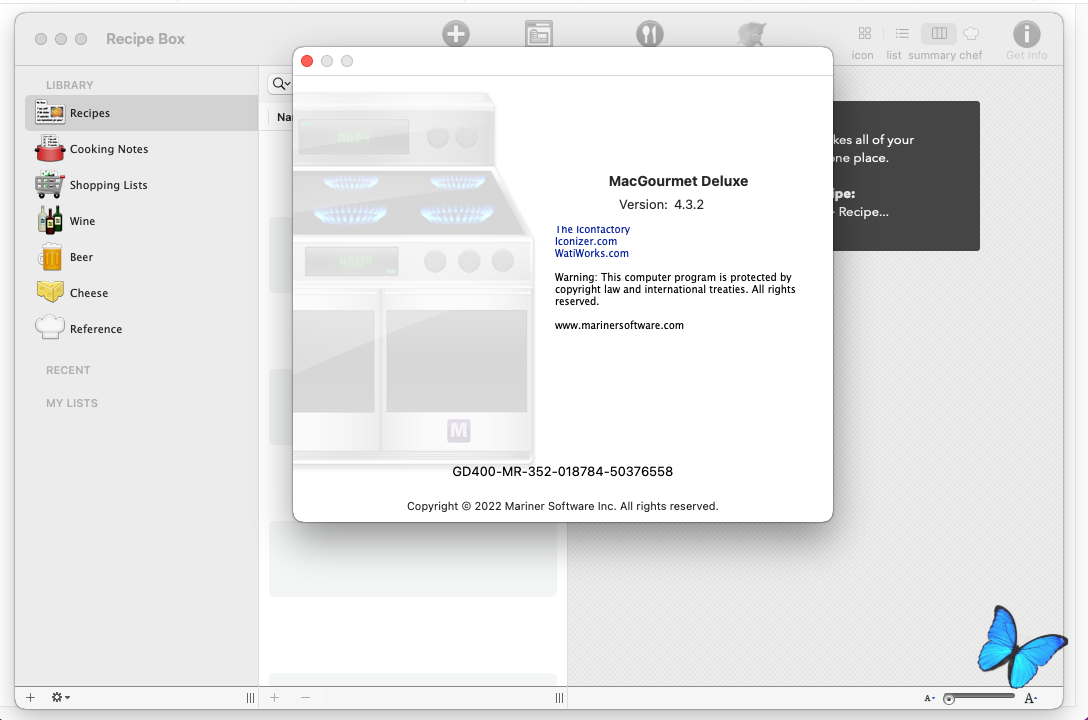Add a new list with sidebar plus button

point(31,698)
